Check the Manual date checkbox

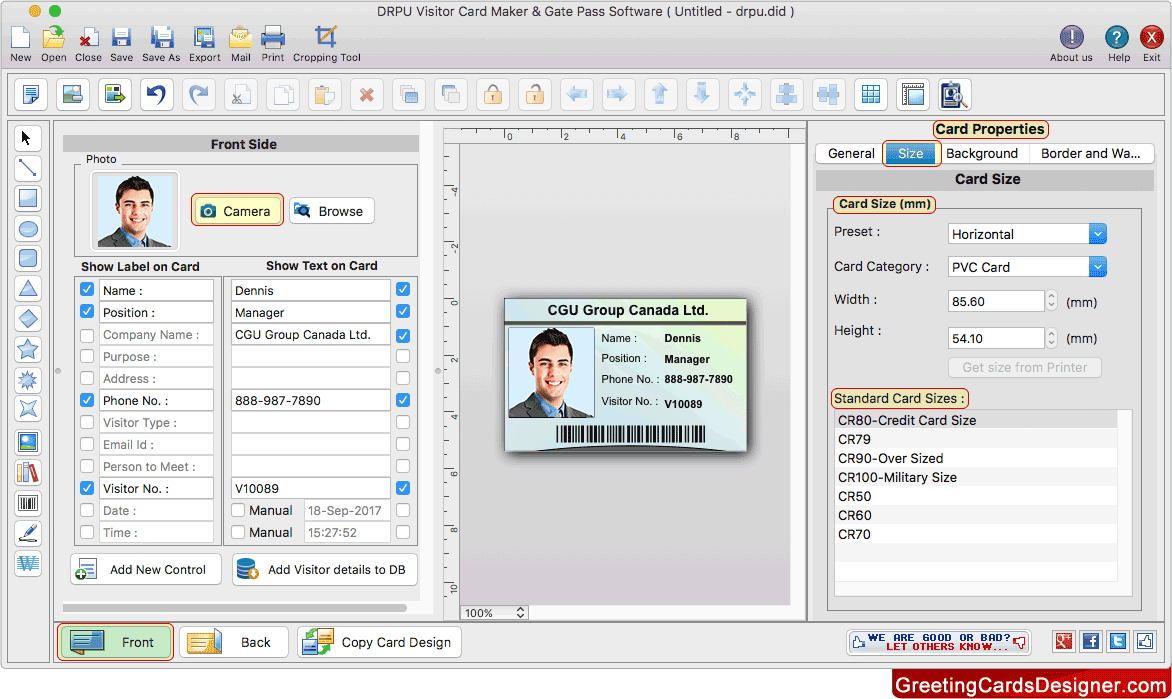tap(238, 510)
